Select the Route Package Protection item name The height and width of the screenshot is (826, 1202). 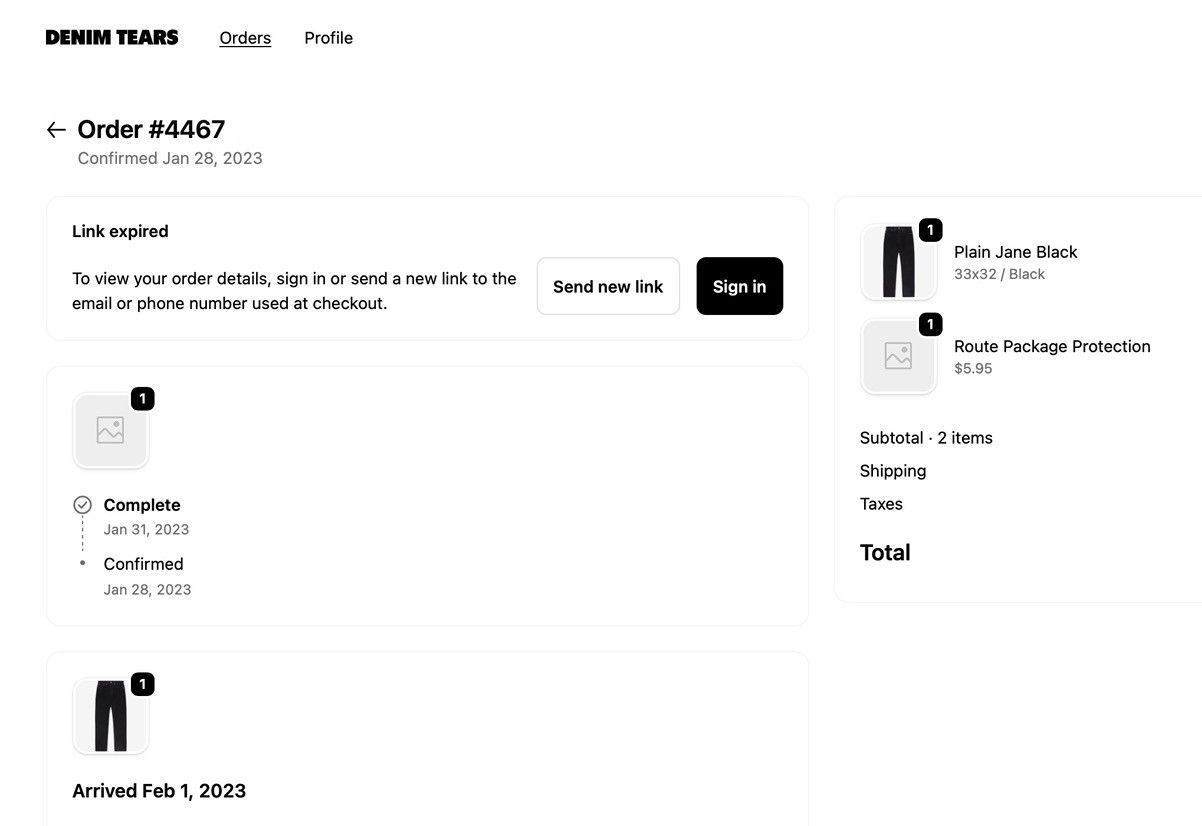pos(1052,346)
